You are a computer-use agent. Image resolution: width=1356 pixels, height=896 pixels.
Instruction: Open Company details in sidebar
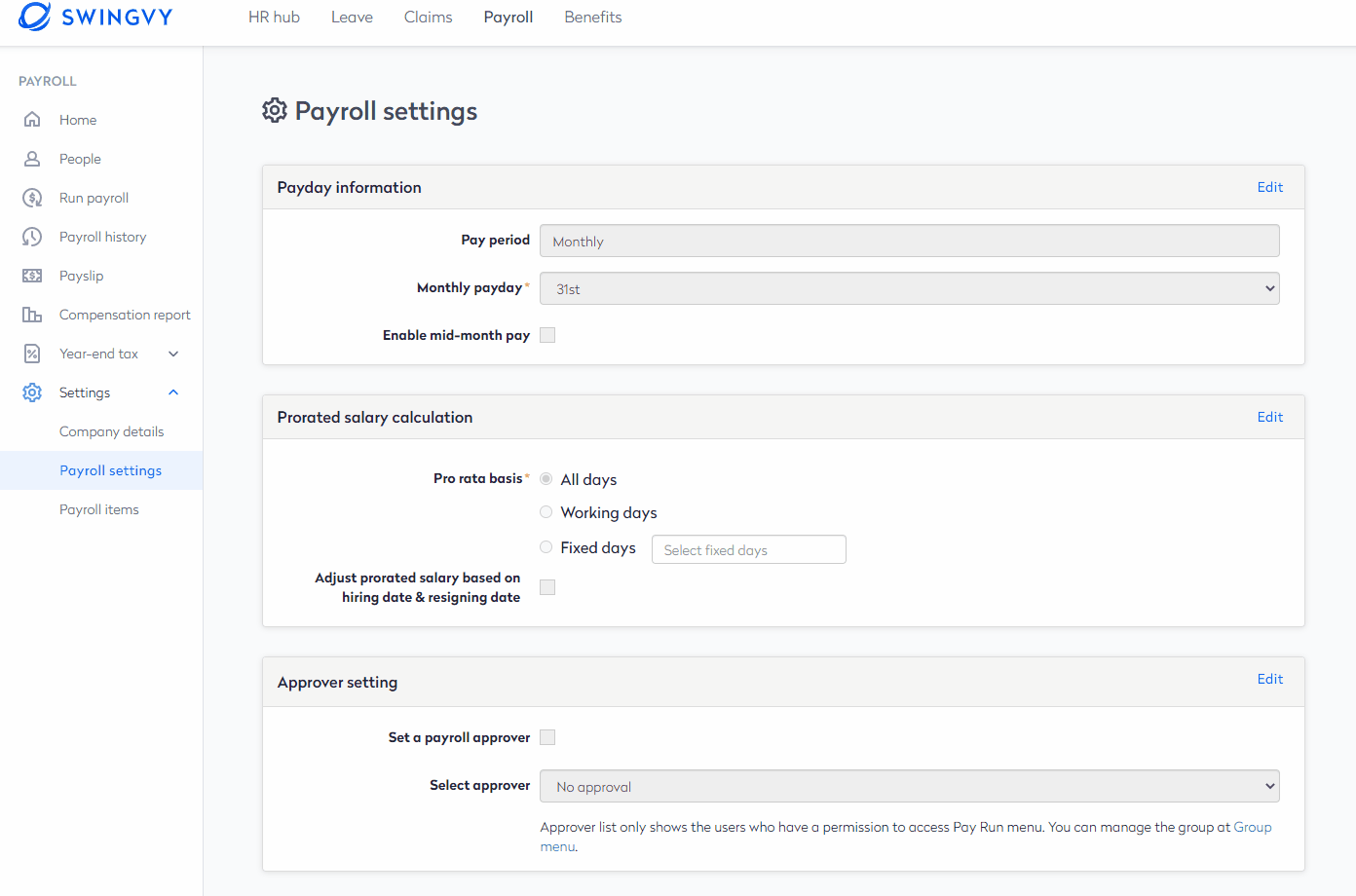coord(111,431)
